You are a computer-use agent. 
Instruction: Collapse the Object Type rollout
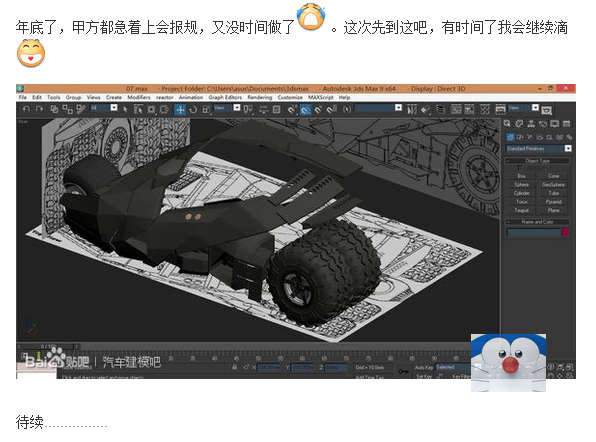pyautogui.click(x=537, y=161)
